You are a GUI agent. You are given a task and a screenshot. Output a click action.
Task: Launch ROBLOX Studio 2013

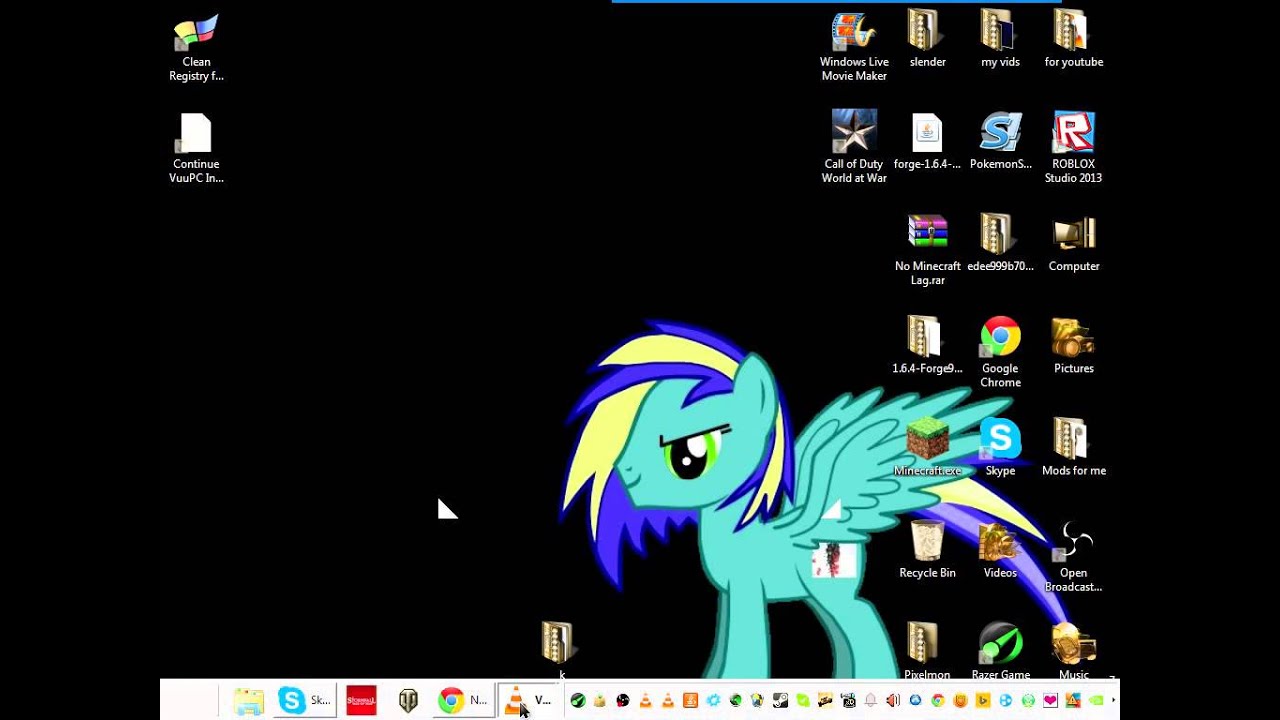(1073, 148)
